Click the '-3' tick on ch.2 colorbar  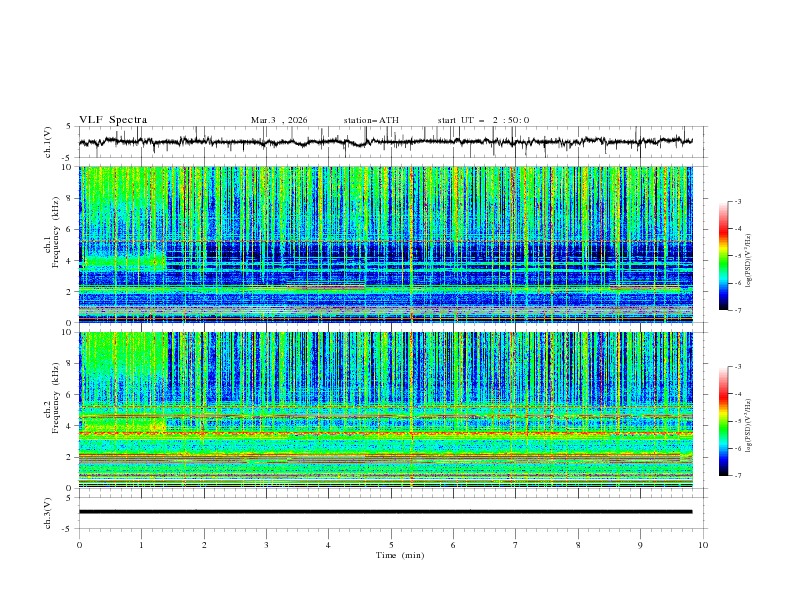[x=738, y=367]
